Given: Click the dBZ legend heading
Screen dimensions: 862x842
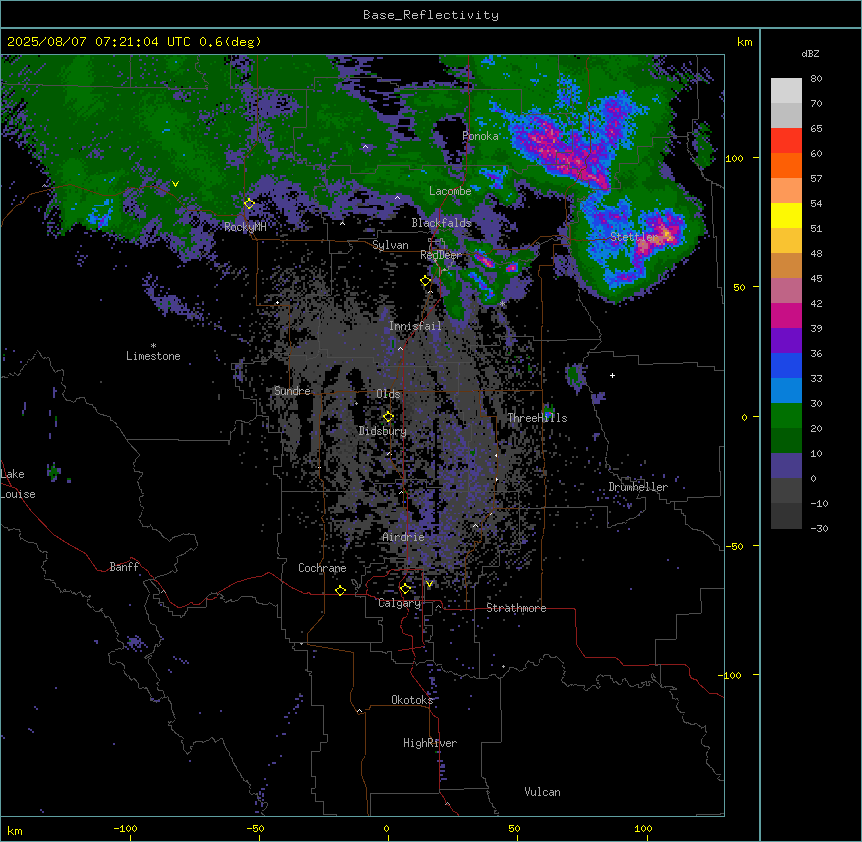Looking at the screenshot, I should click(810, 53).
